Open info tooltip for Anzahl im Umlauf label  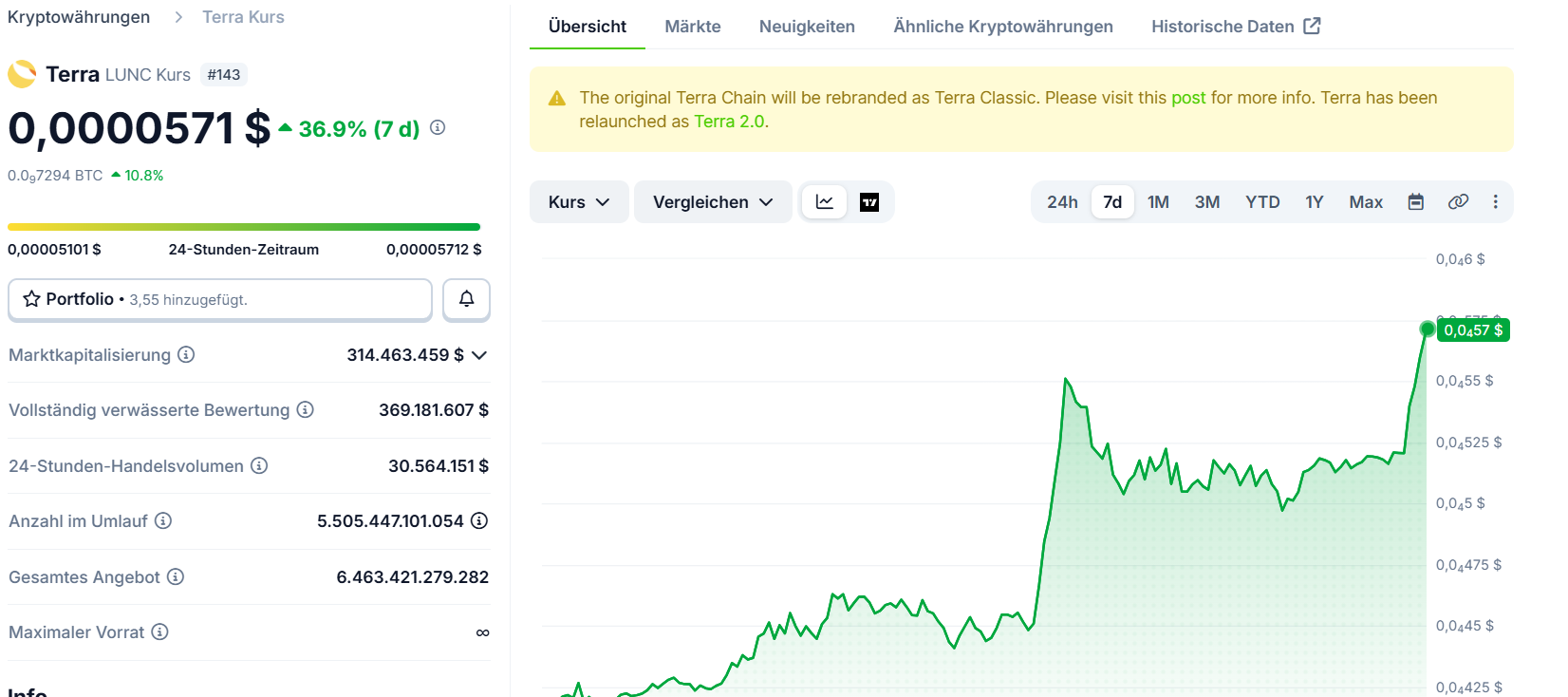click(x=163, y=520)
